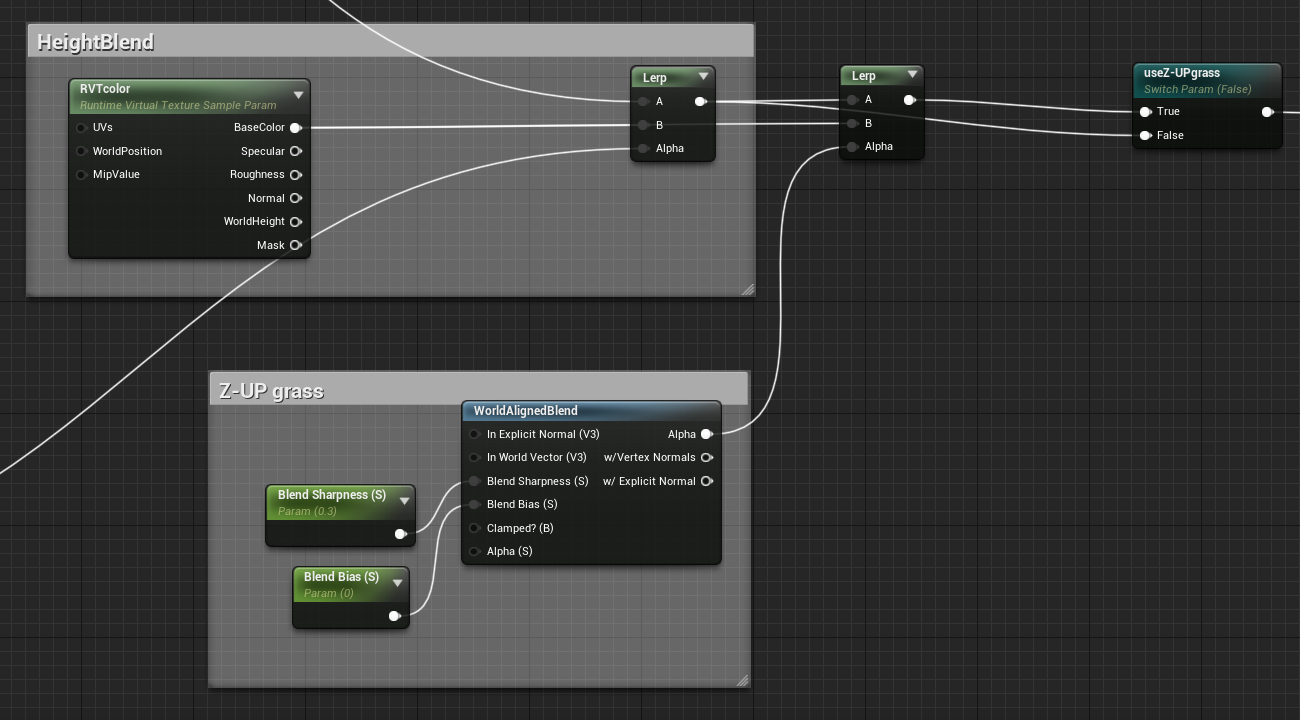Collapse the second Lerp node arrow

point(912,75)
